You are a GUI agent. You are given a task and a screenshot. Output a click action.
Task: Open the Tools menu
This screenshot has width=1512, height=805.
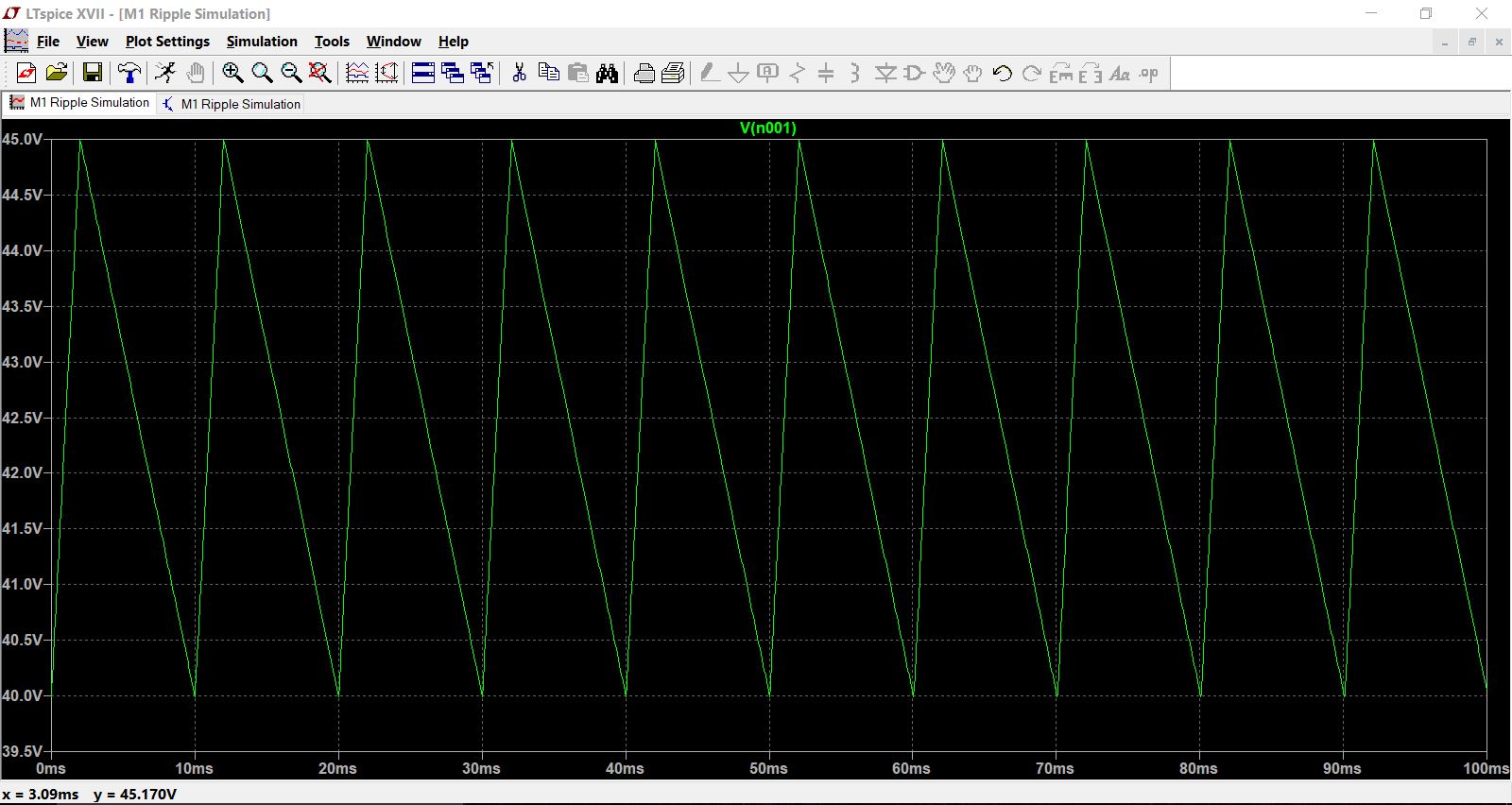332,42
